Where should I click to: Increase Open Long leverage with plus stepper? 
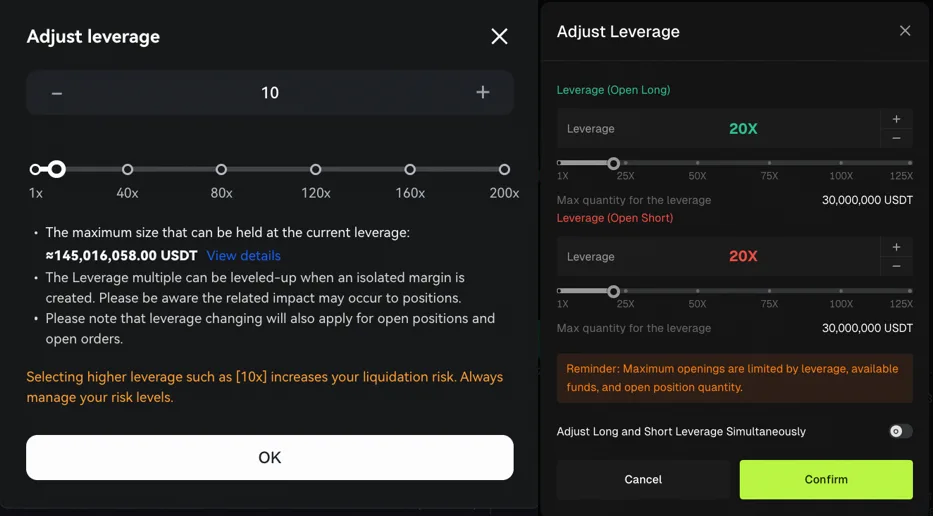point(896,119)
